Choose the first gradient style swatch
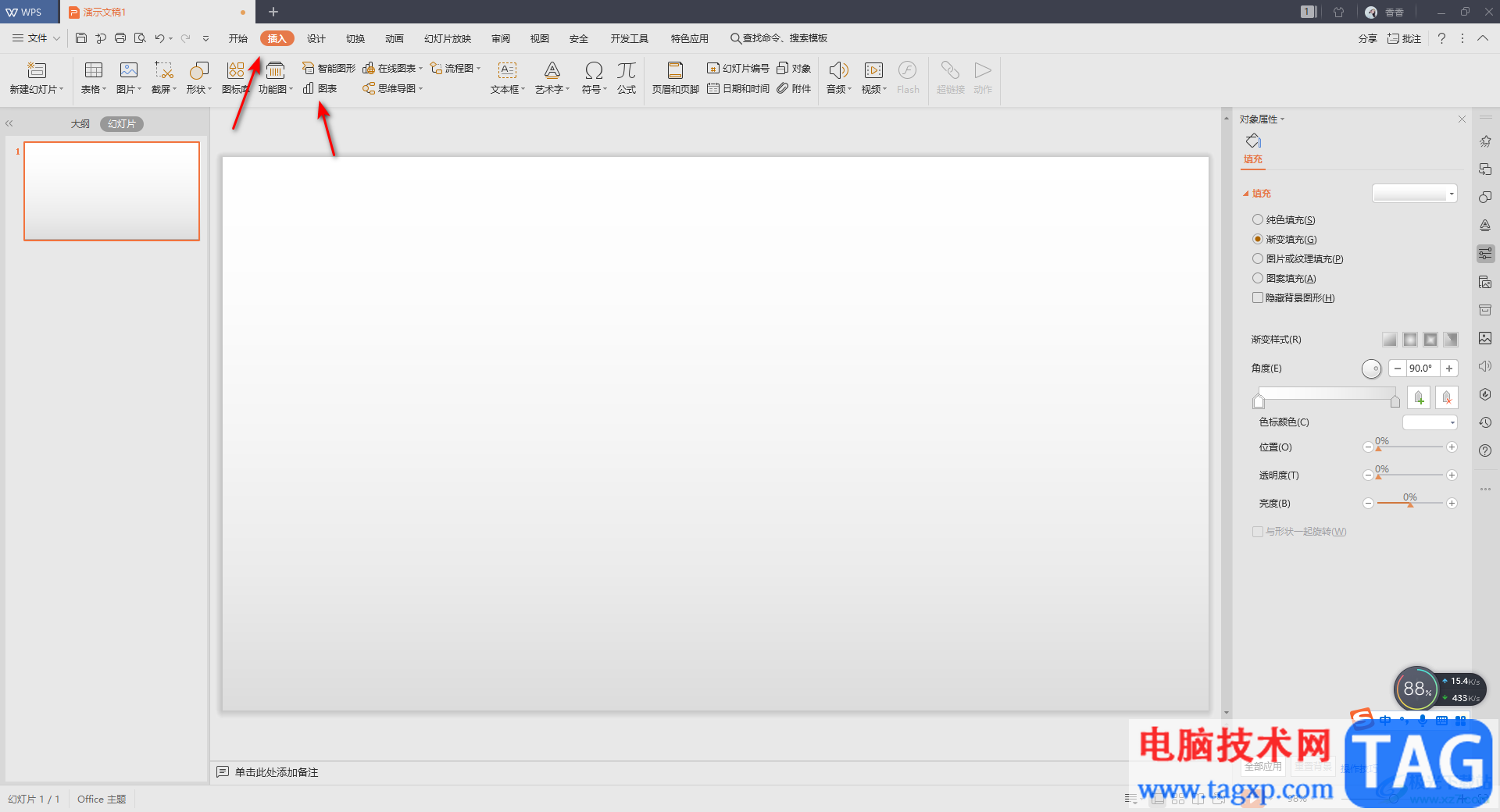The image size is (1500, 812). coord(1390,340)
